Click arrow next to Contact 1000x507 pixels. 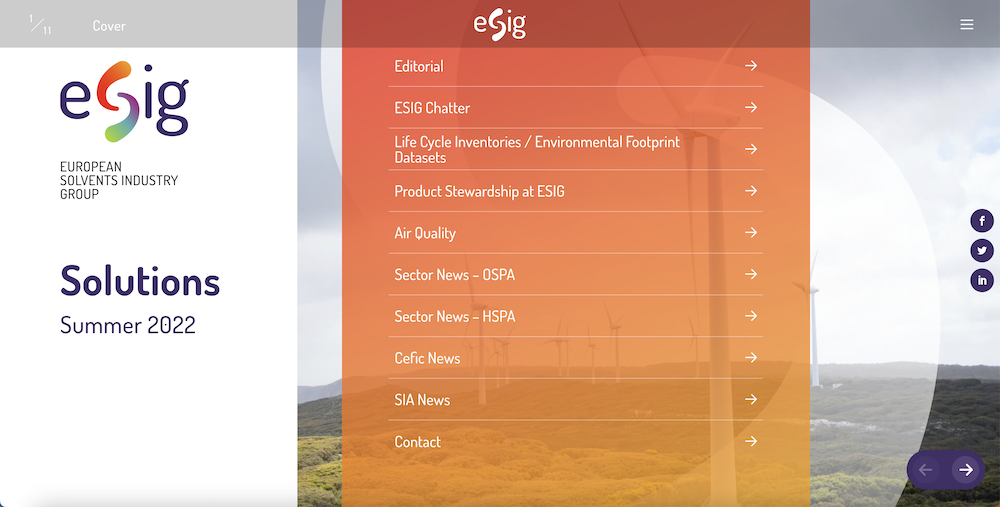pos(751,441)
